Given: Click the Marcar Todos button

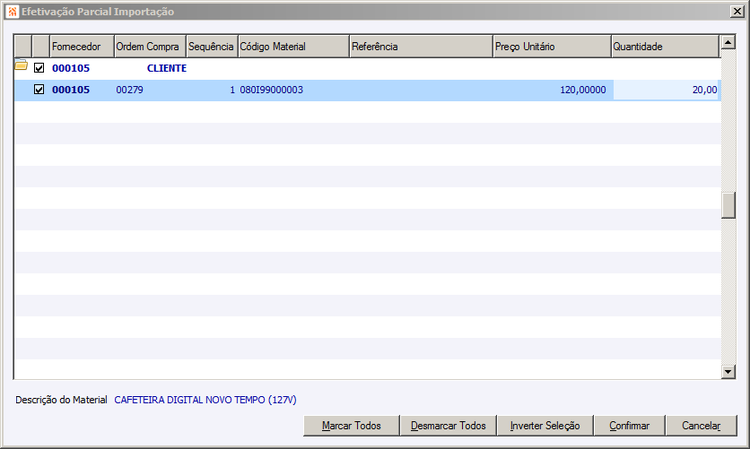Looking at the screenshot, I should click(352, 426).
